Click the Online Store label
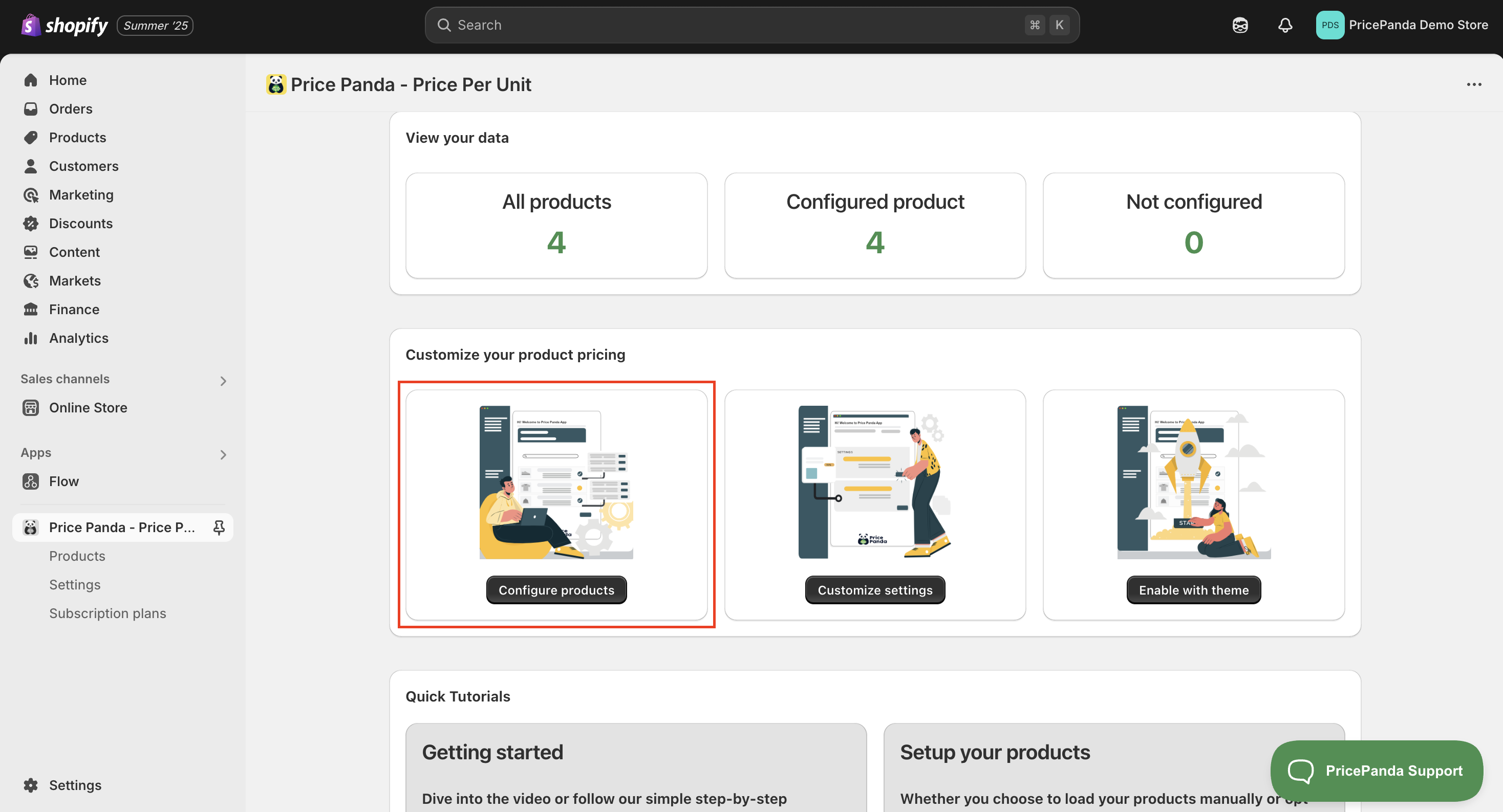This screenshot has width=1503, height=812. click(88, 408)
